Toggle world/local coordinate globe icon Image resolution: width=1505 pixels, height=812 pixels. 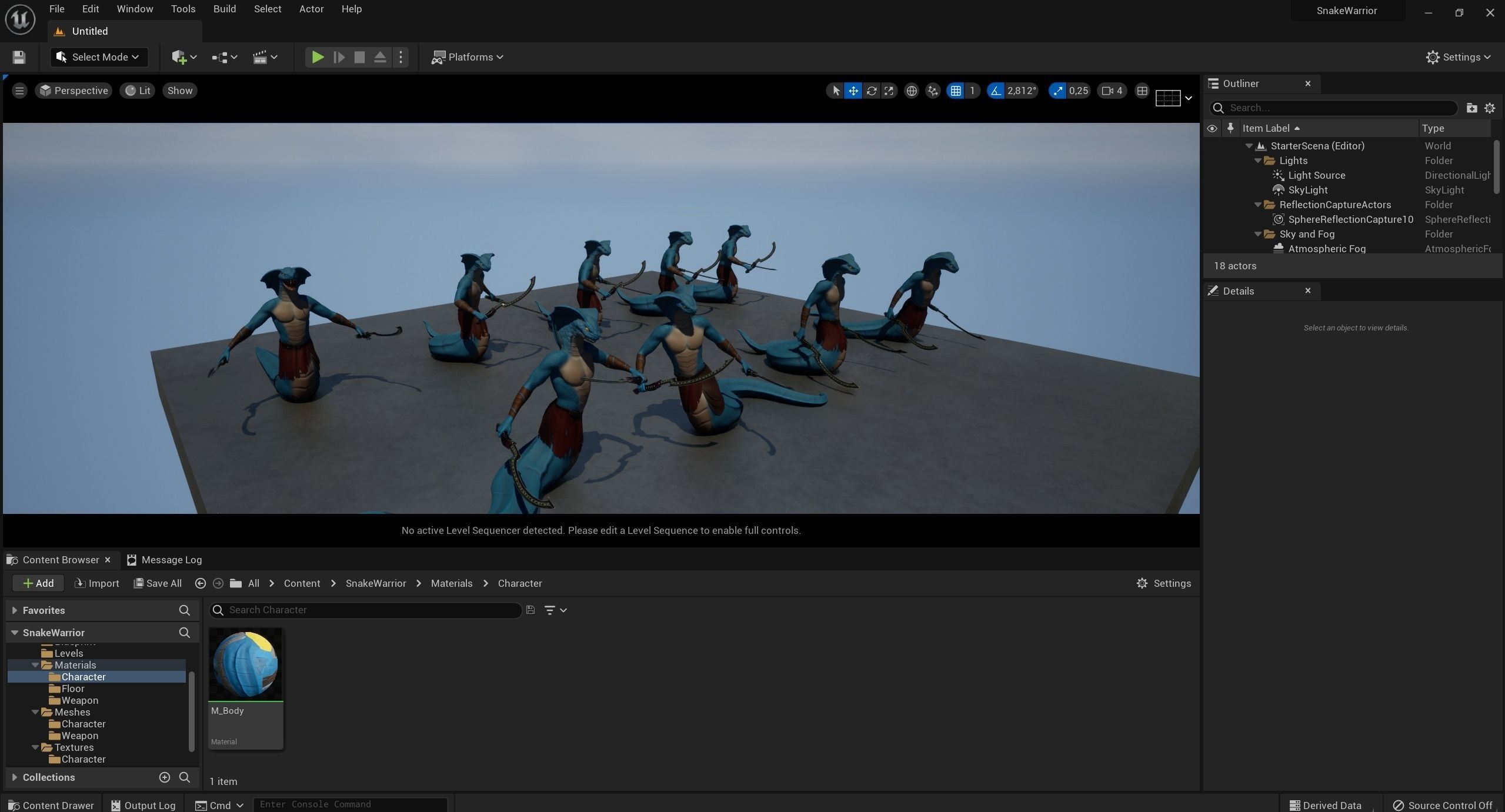911,91
